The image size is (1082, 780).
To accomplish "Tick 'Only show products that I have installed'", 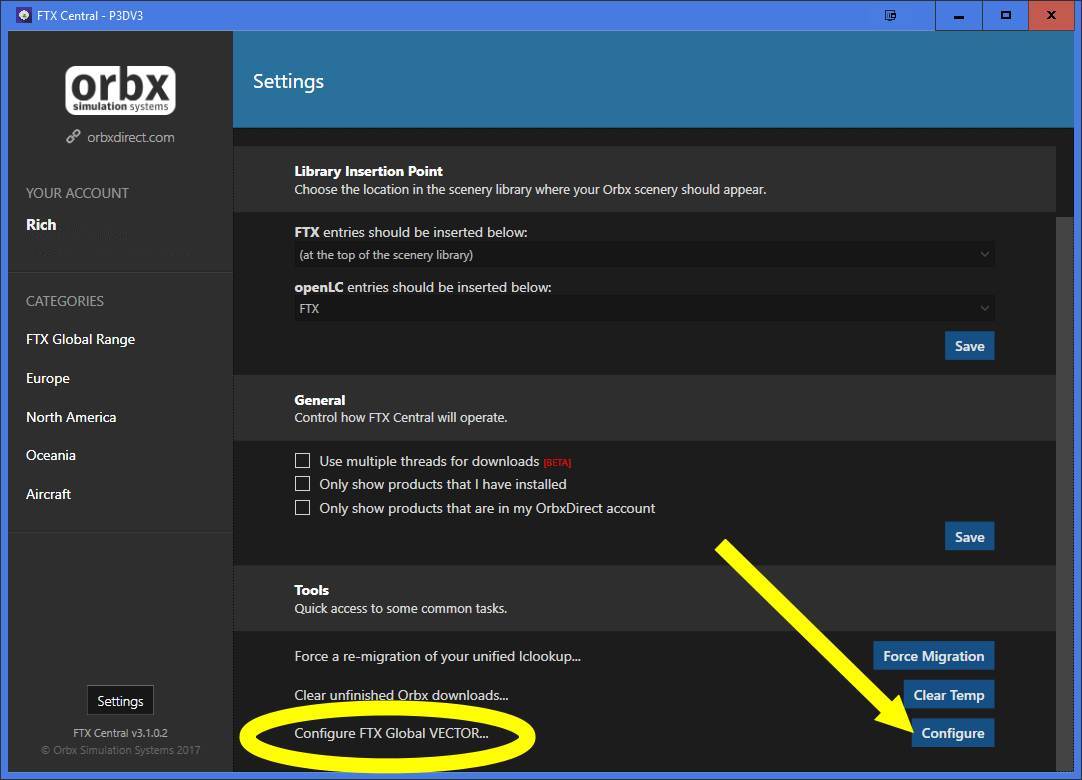I will [x=302, y=484].
